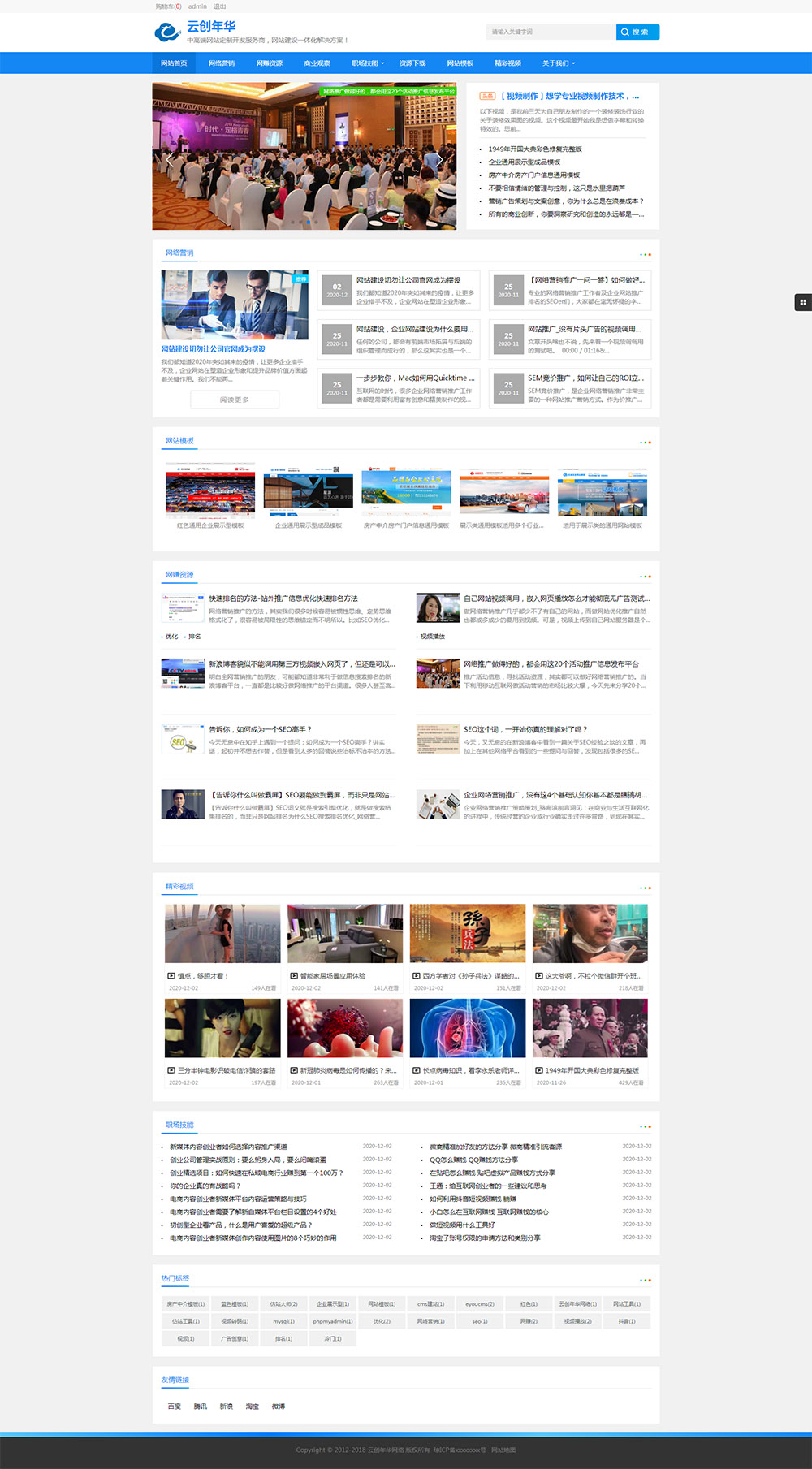Open the 网赚资源 navigation menu item

[270, 63]
